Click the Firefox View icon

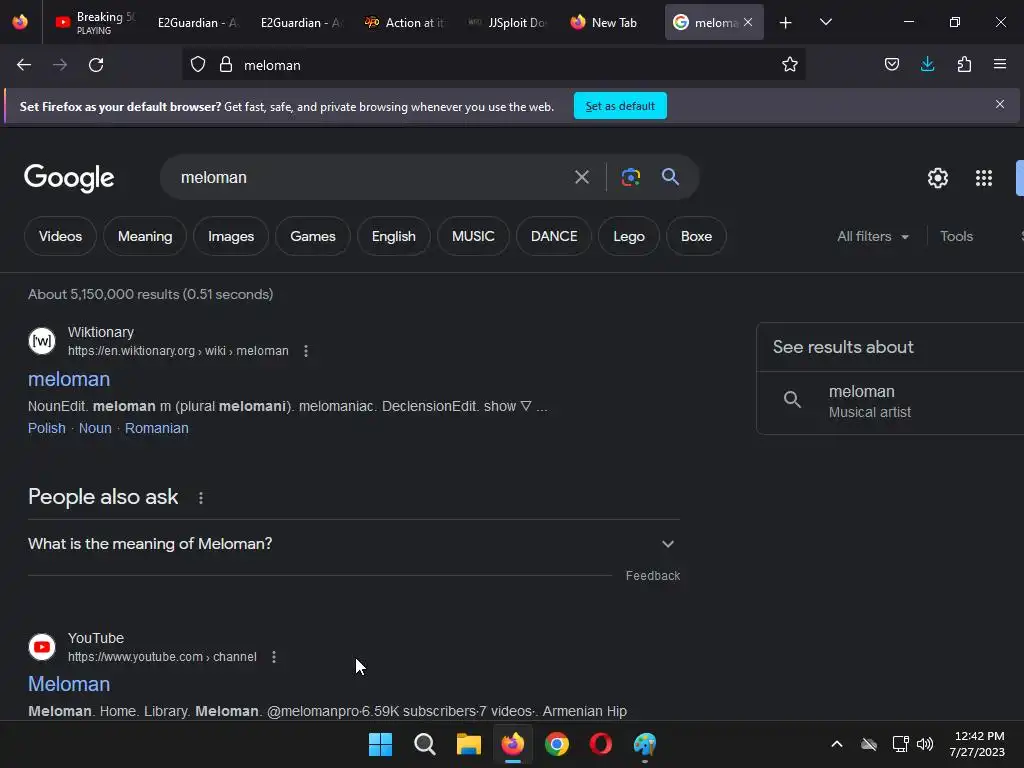click(x=20, y=22)
